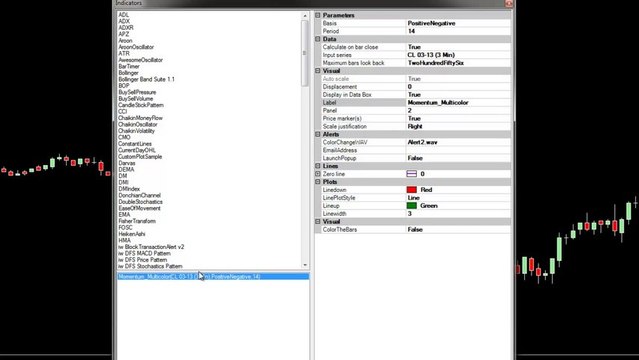
Task: Select ChaikinMoneyFlow indicator
Action: [x=141, y=118]
